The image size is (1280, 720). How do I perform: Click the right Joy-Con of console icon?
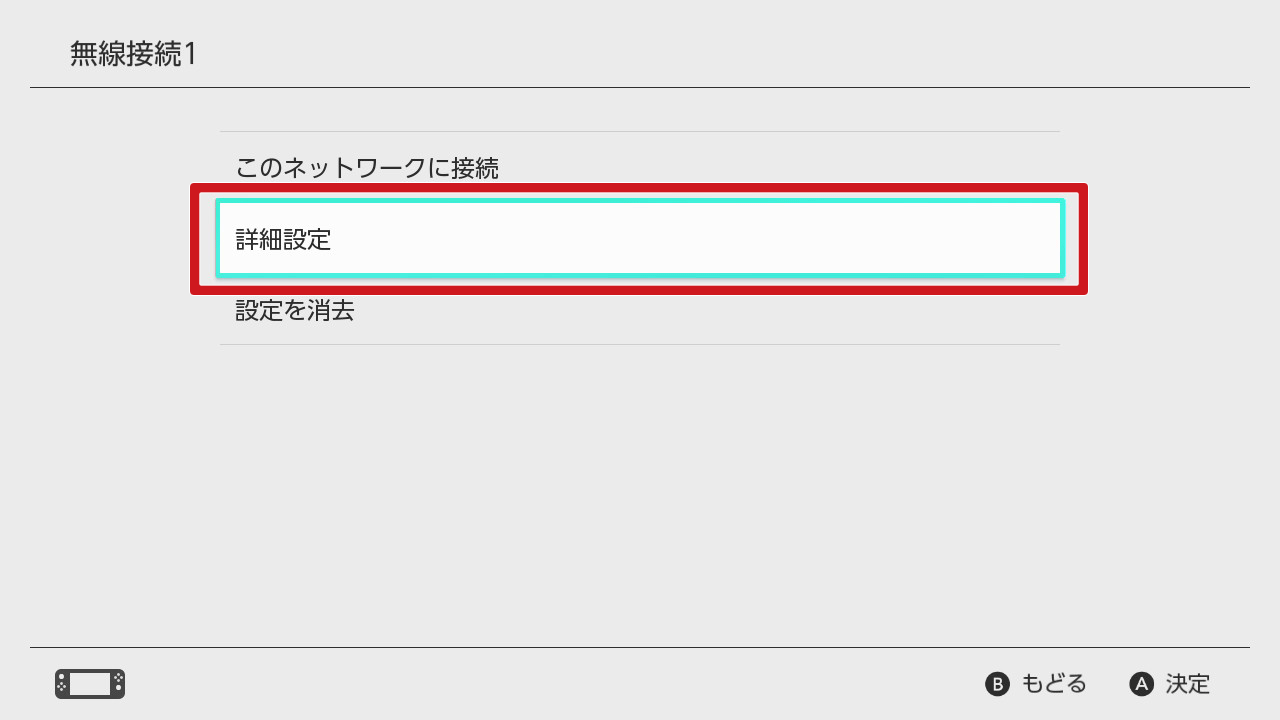(118, 684)
